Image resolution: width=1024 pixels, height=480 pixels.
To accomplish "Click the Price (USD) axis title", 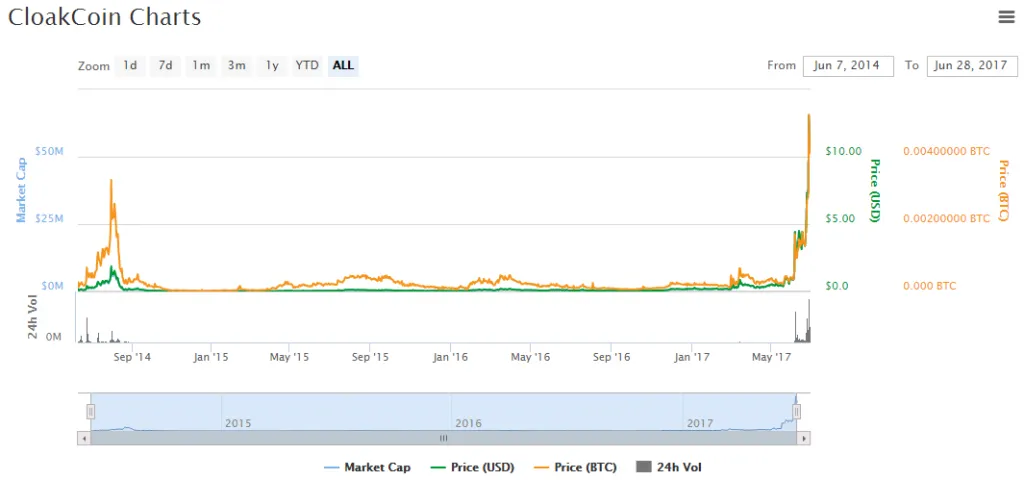I will (874, 191).
